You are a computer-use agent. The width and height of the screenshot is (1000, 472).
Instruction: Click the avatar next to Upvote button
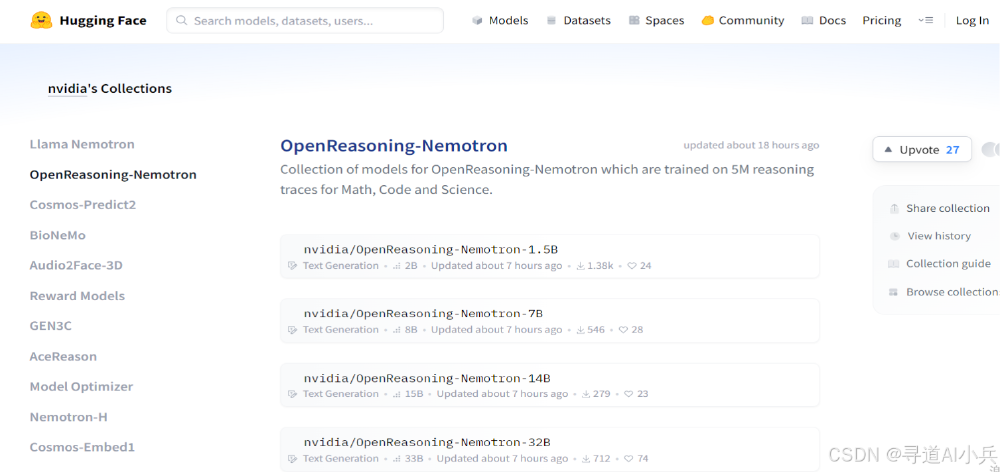(x=990, y=150)
